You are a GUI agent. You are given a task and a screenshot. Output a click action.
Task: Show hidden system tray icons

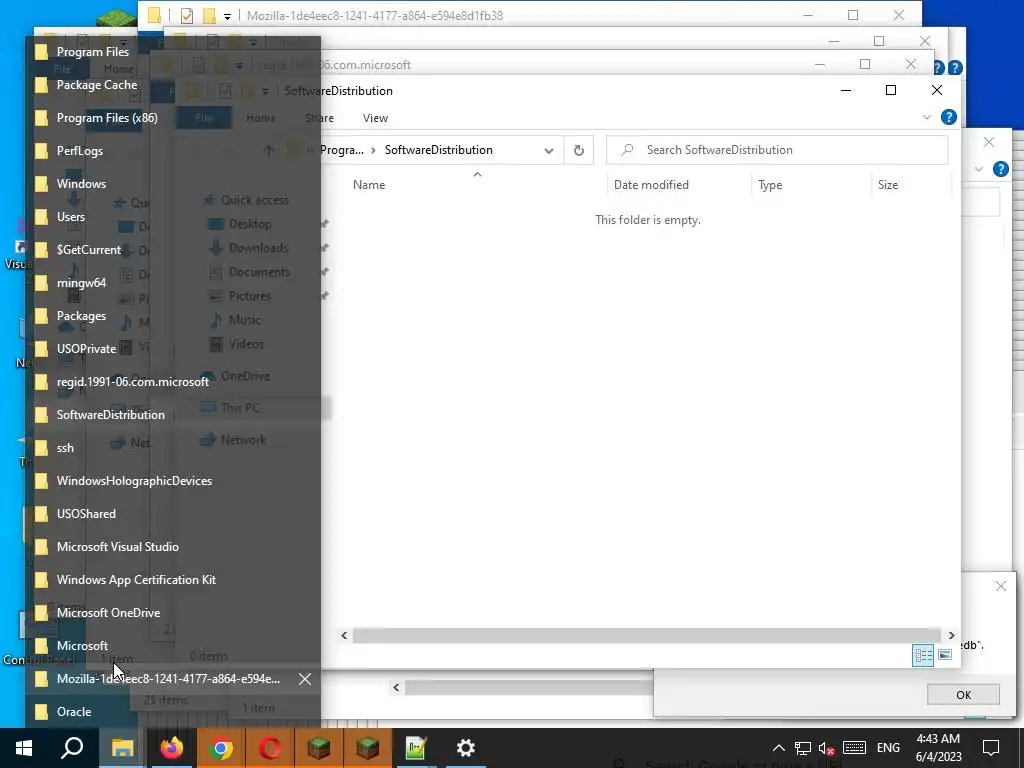pos(778,748)
